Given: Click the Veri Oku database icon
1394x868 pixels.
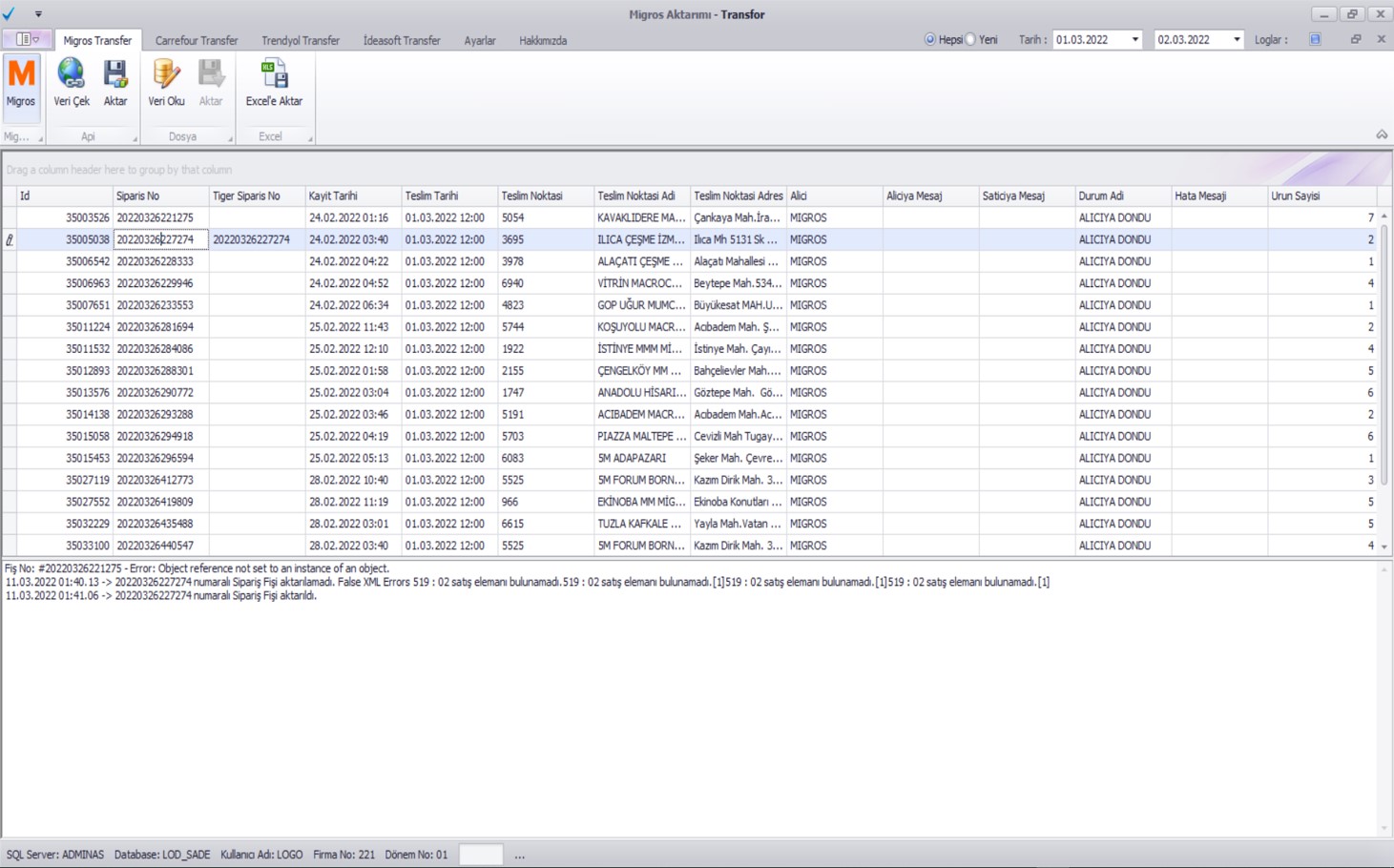Looking at the screenshot, I should click(x=166, y=74).
